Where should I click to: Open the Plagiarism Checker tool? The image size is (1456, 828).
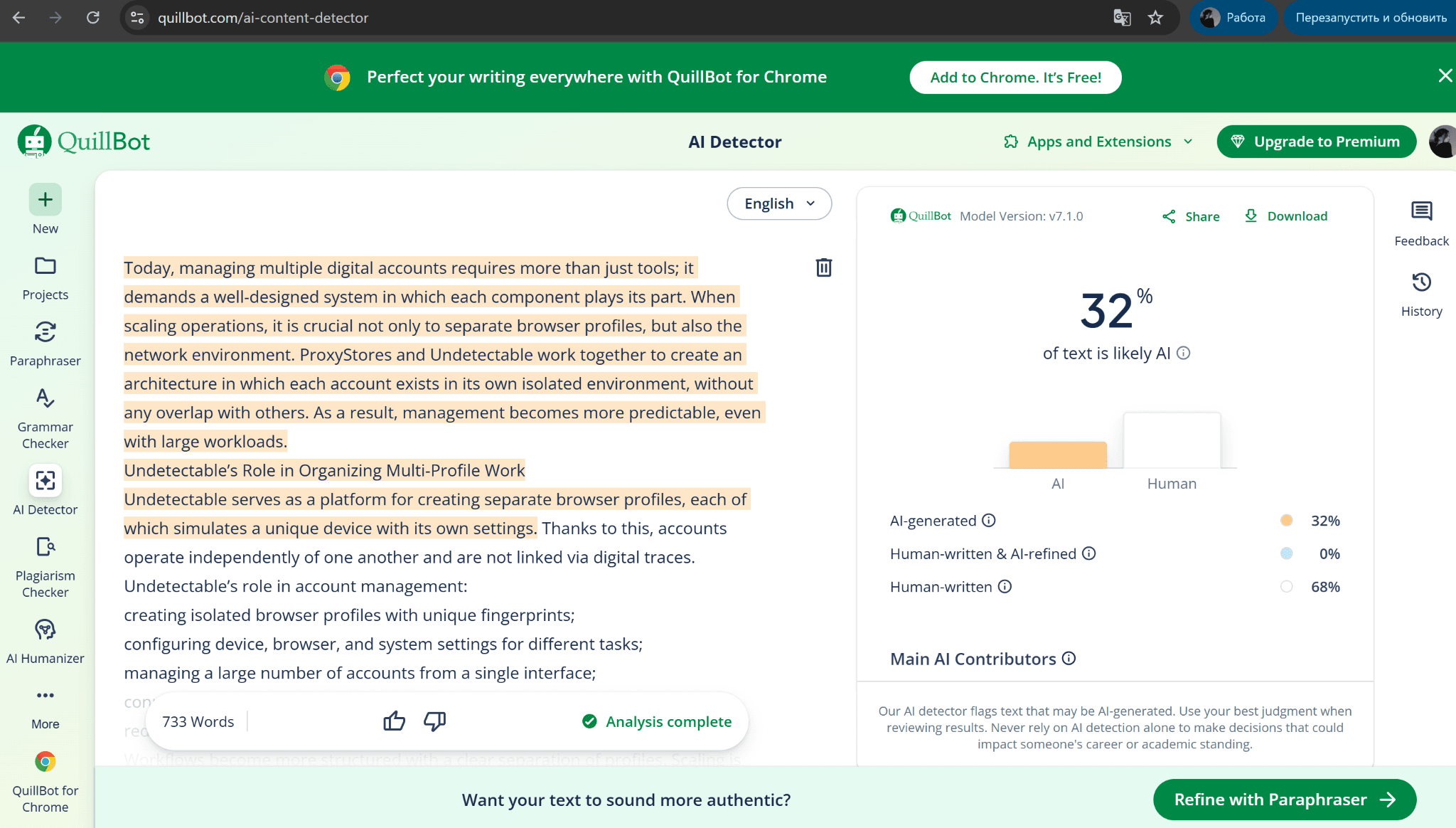(45, 567)
